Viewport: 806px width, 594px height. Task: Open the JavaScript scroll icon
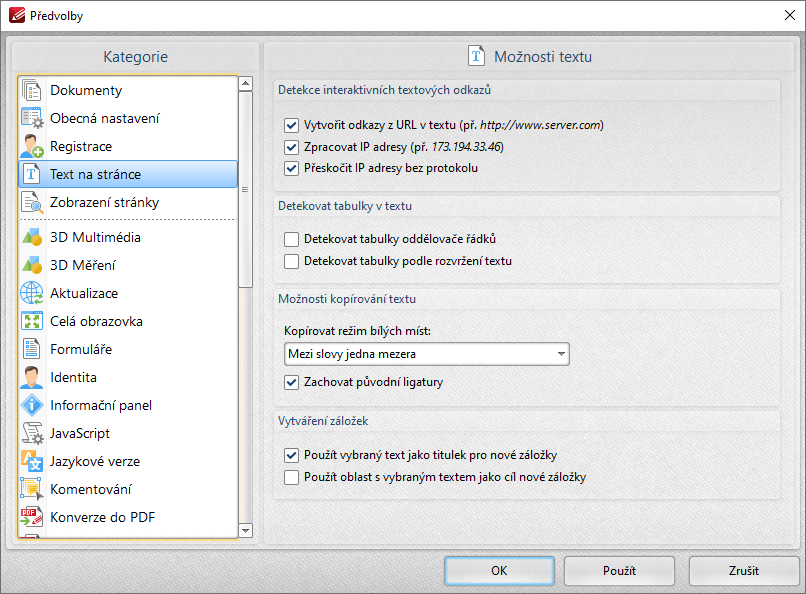[32, 433]
